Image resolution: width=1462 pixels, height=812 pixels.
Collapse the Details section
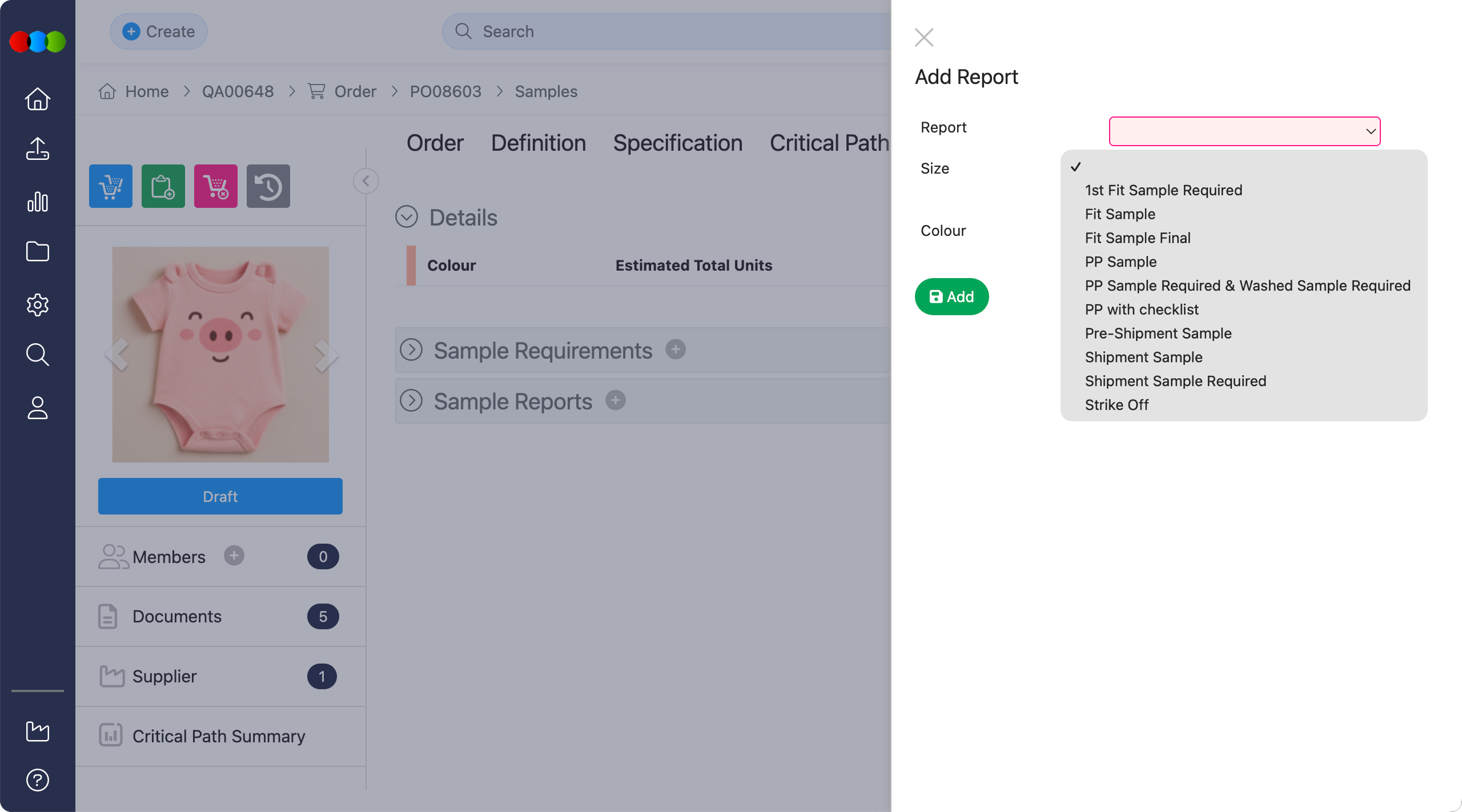click(407, 217)
